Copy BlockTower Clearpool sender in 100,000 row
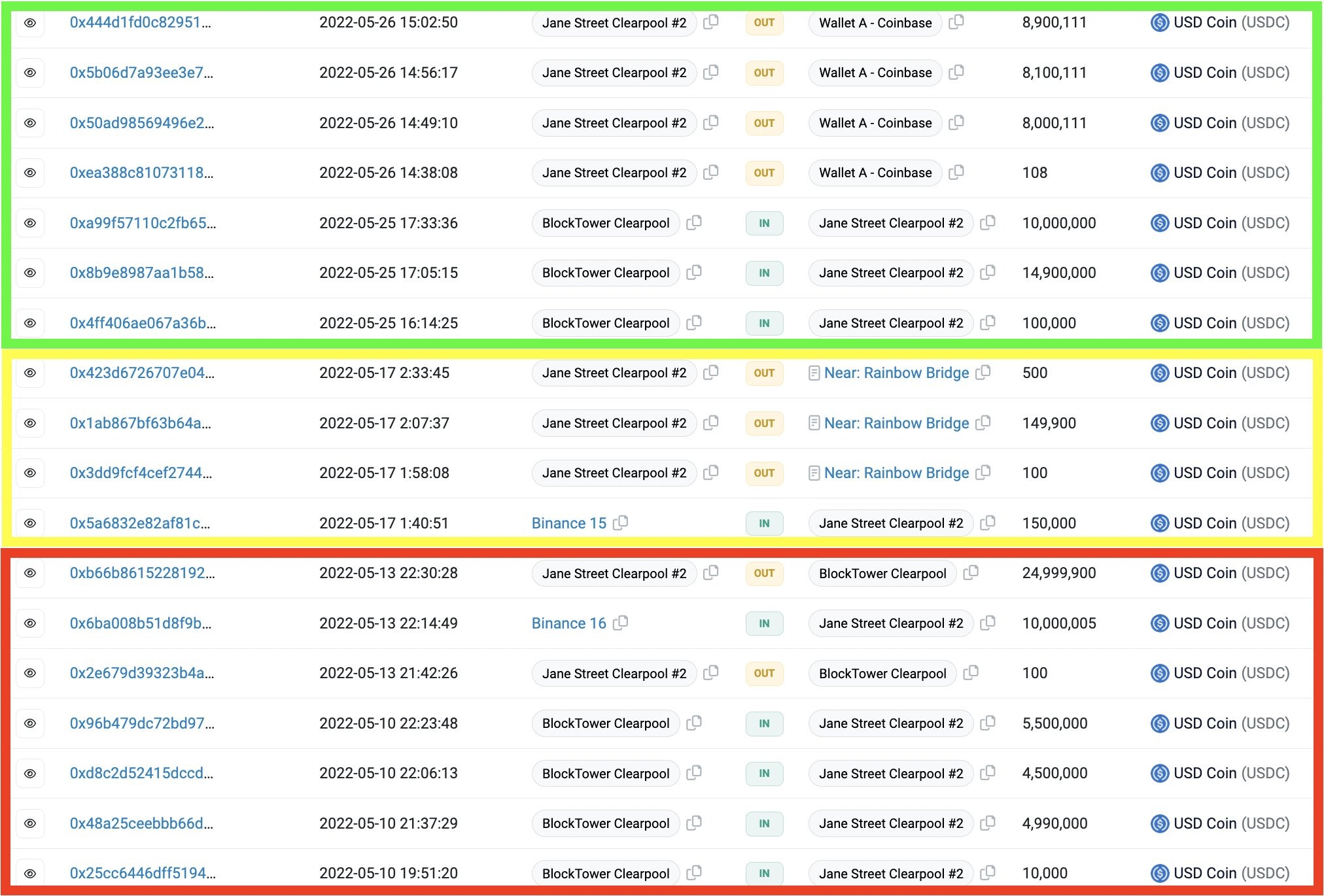This screenshot has height=896, width=1324. click(x=694, y=322)
